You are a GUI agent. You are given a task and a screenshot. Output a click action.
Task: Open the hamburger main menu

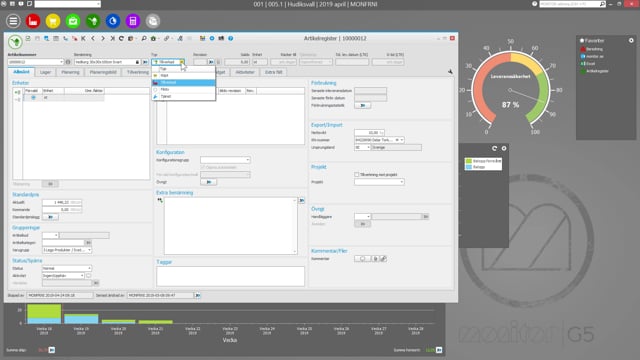13,21
